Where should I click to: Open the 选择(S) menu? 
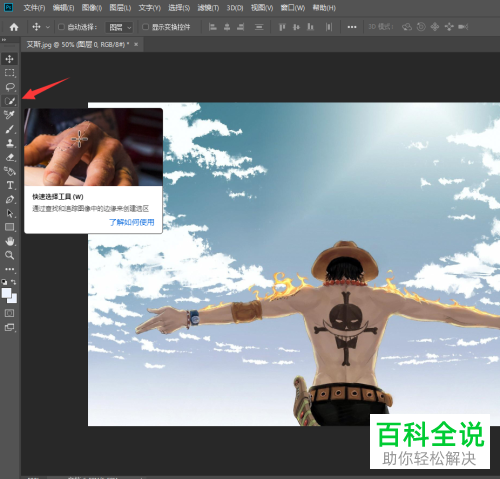[179, 8]
